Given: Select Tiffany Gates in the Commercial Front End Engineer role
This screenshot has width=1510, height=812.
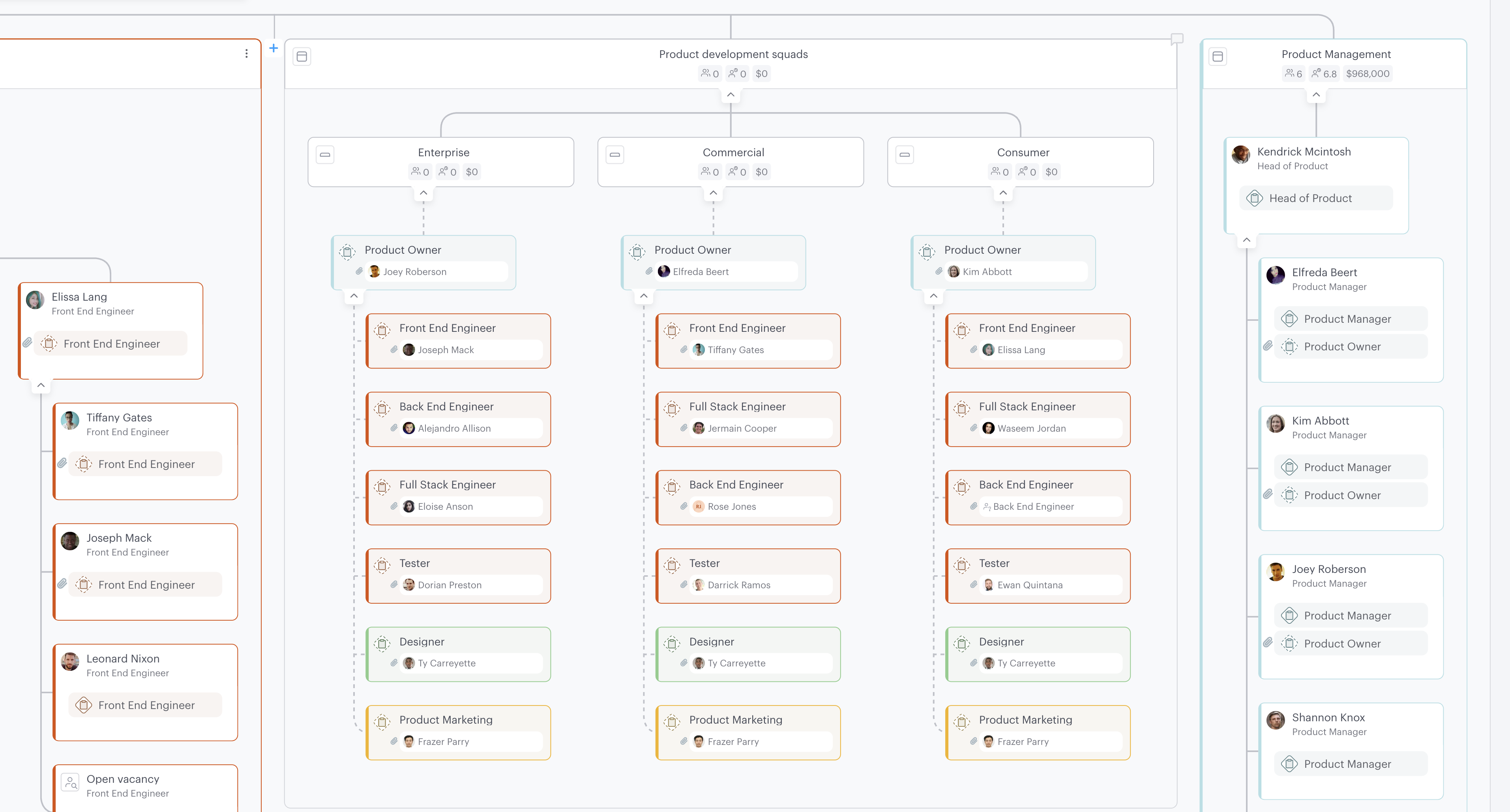Looking at the screenshot, I should (x=735, y=350).
